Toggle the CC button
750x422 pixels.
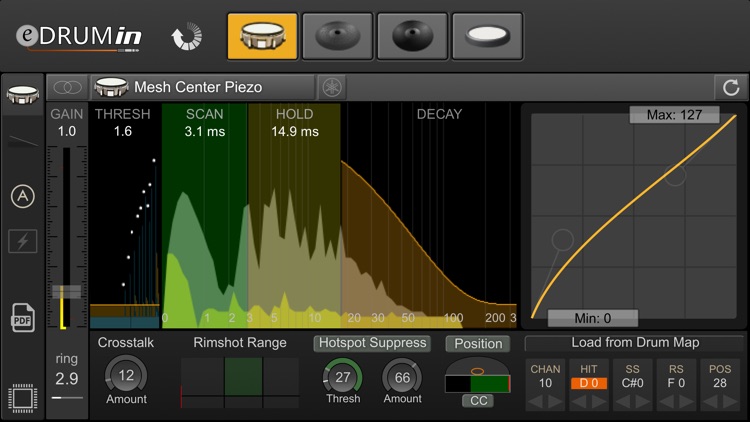(478, 401)
